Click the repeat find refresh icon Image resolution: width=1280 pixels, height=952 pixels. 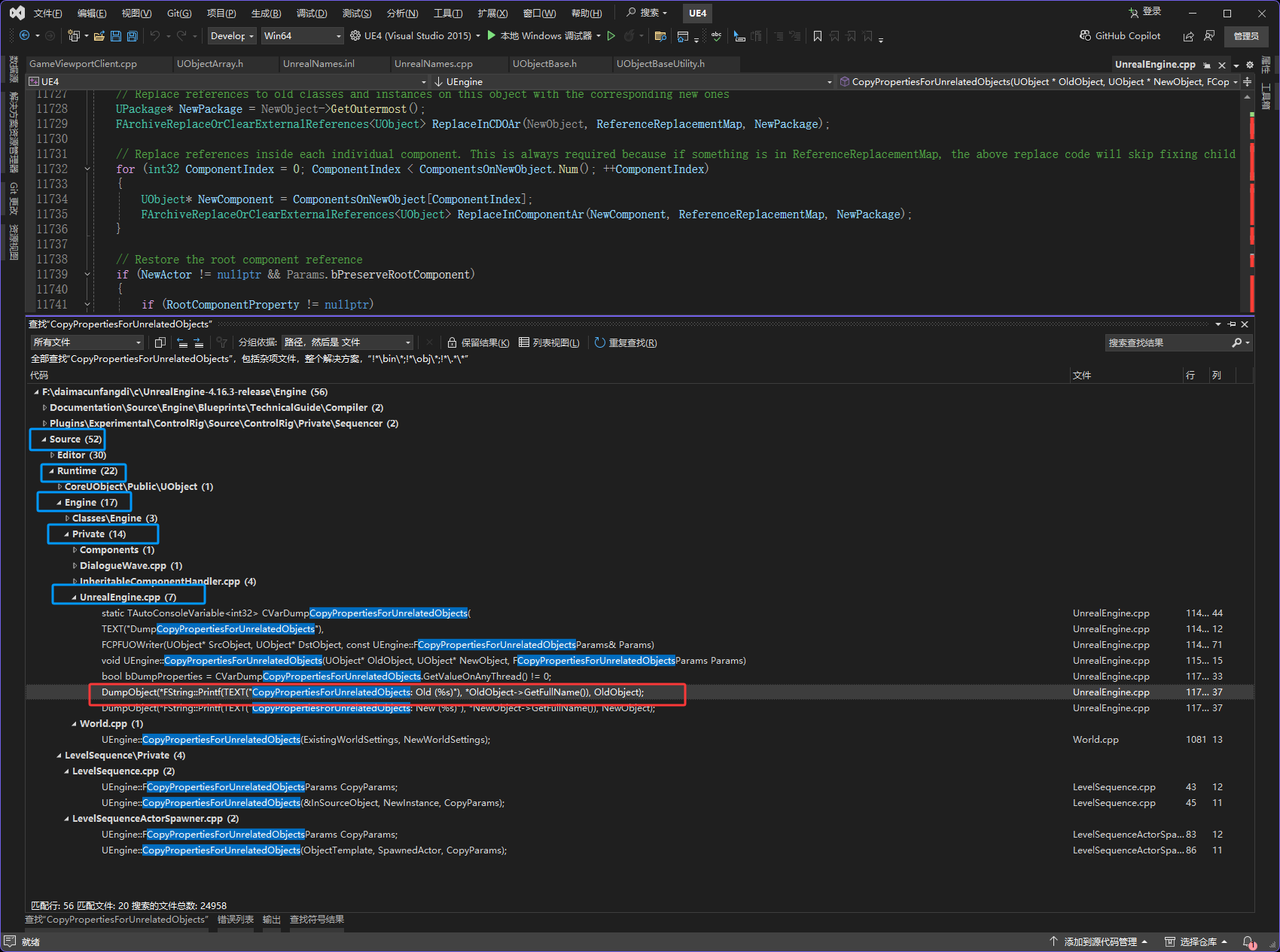click(600, 342)
